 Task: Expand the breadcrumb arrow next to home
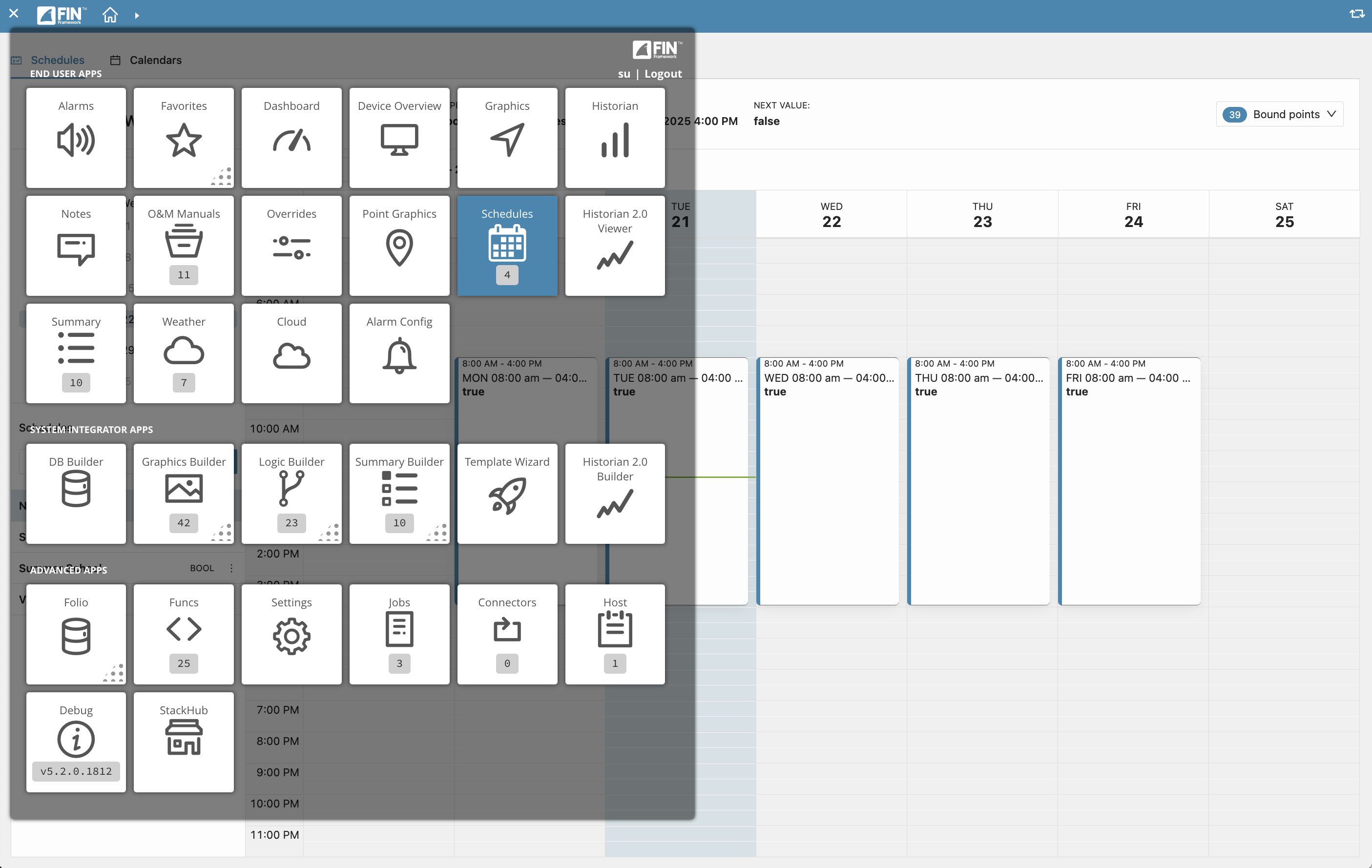(x=137, y=16)
